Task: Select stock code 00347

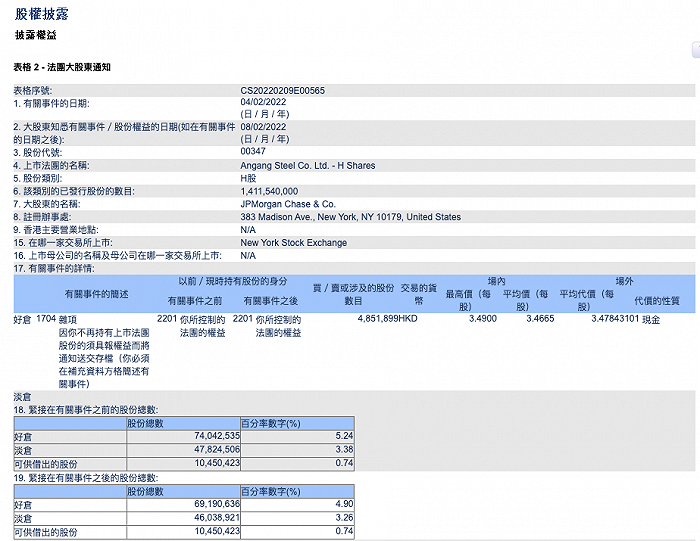Action: 253,151
